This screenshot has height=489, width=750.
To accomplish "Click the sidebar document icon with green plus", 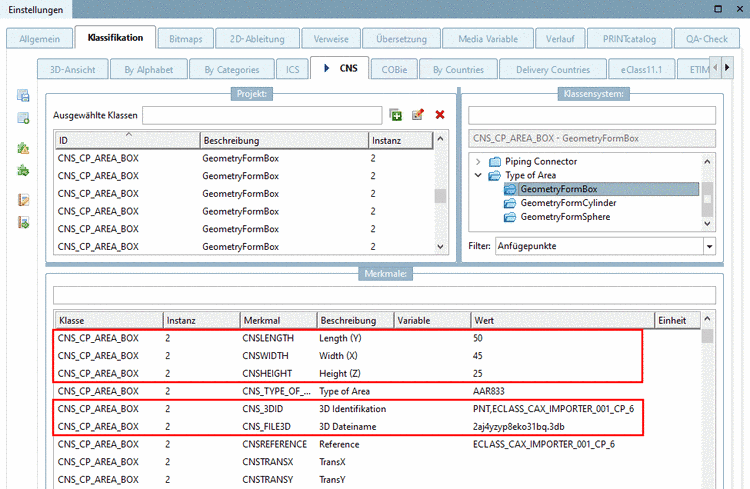I will 23,119.
